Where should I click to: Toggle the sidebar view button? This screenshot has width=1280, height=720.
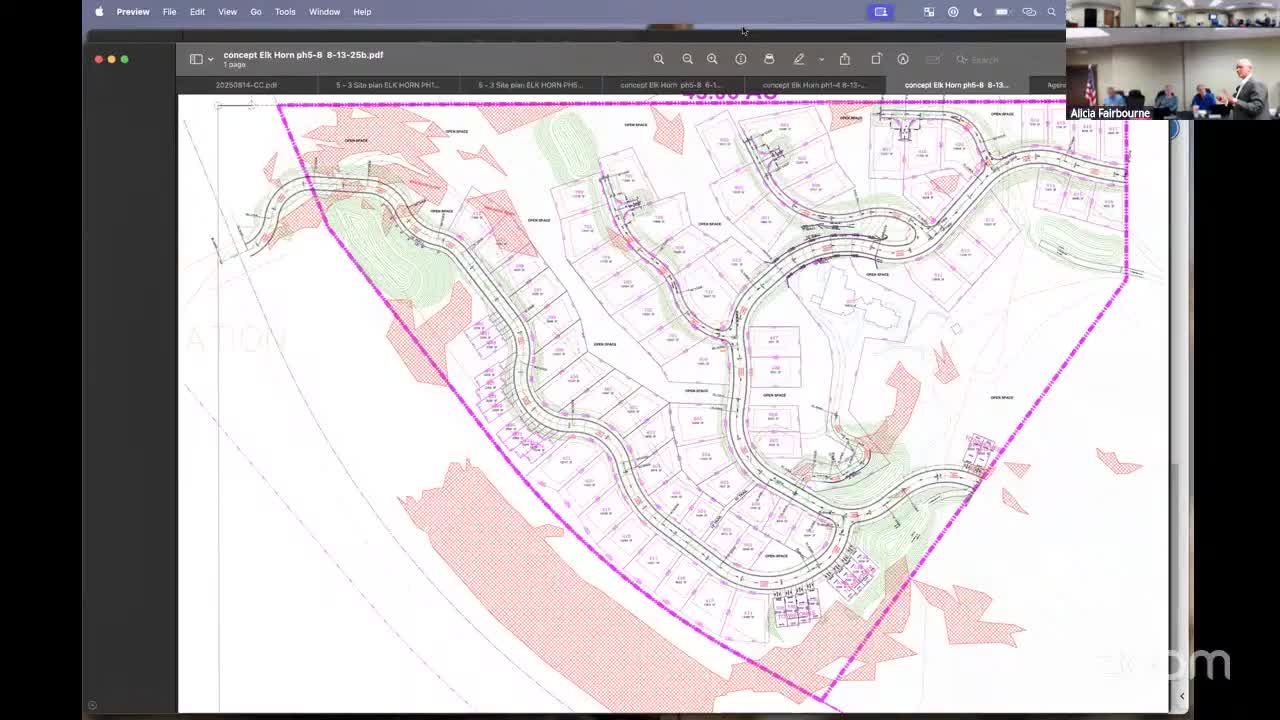[196, 59]
